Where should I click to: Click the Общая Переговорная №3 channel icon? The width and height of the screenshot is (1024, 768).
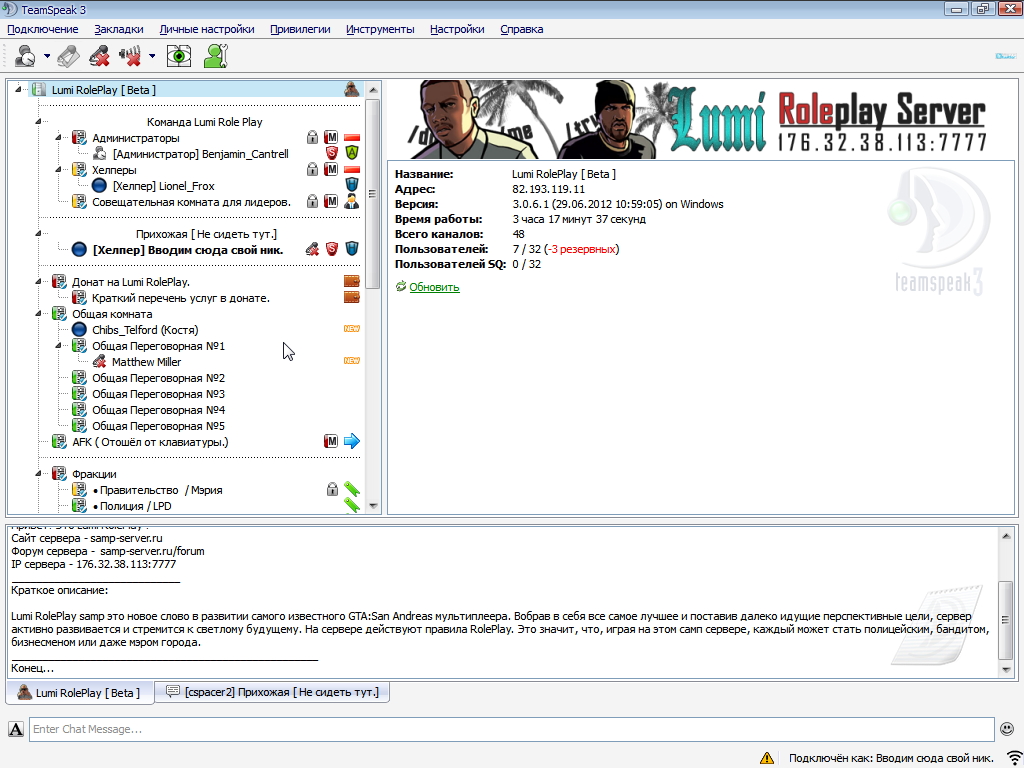79,394
